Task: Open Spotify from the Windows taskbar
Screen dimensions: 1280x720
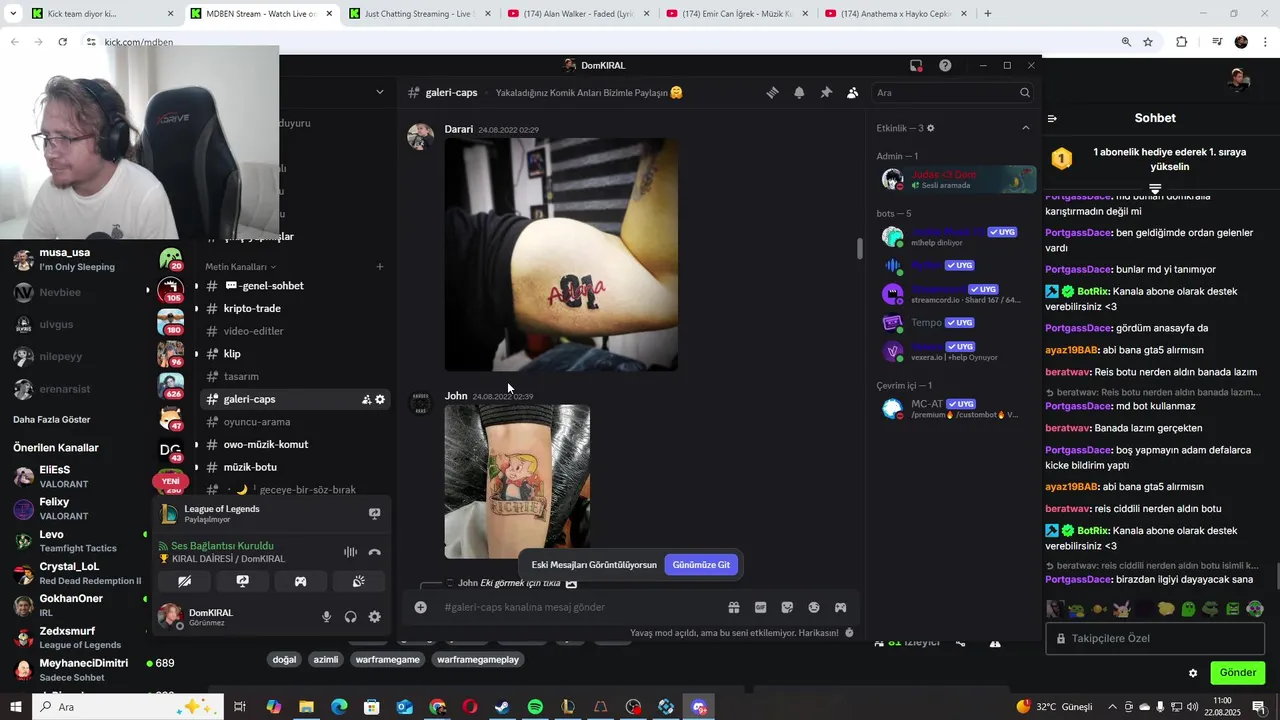Action: [535, 707]
